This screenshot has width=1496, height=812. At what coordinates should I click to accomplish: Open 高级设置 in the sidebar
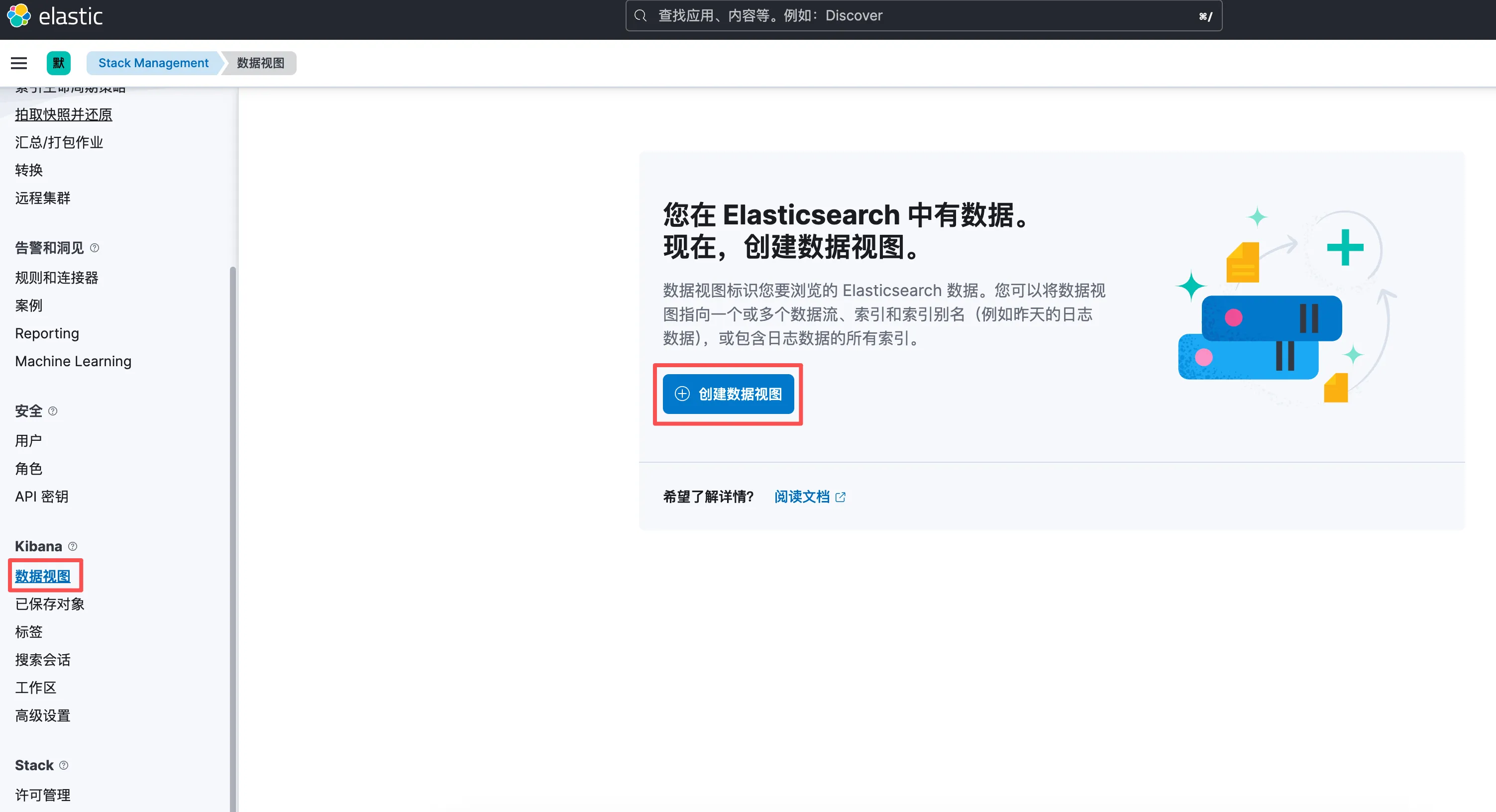tap(43, 715)
